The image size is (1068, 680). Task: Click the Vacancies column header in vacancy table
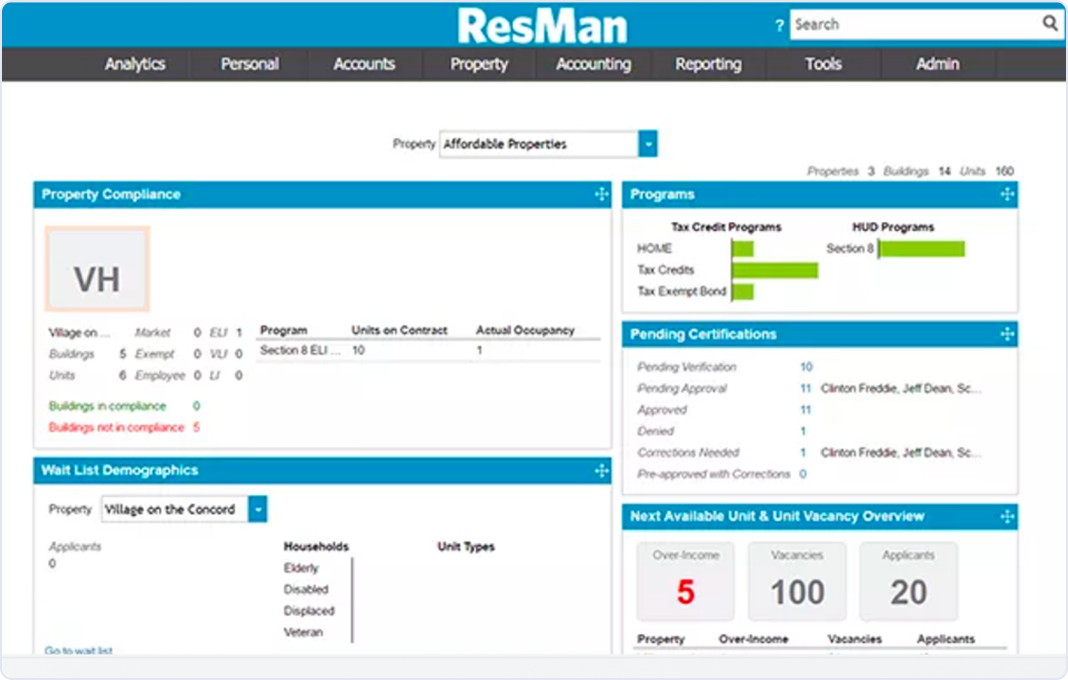click(854, 639)
